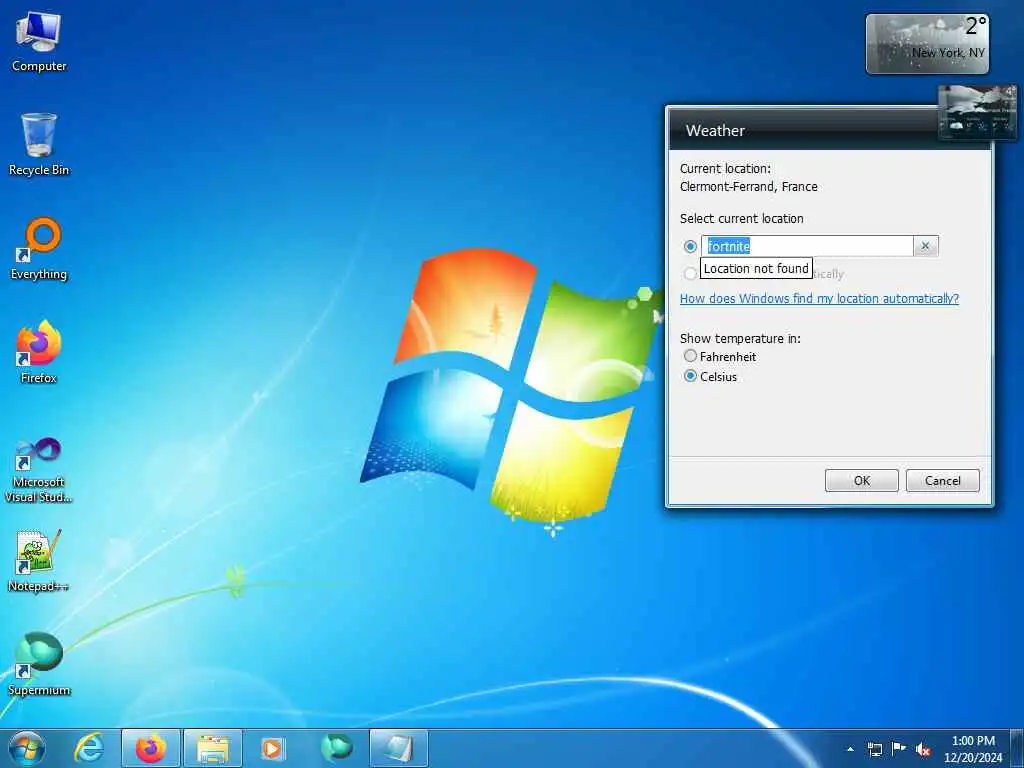Open the clock showing 1:00 PM

coord(972,748)
